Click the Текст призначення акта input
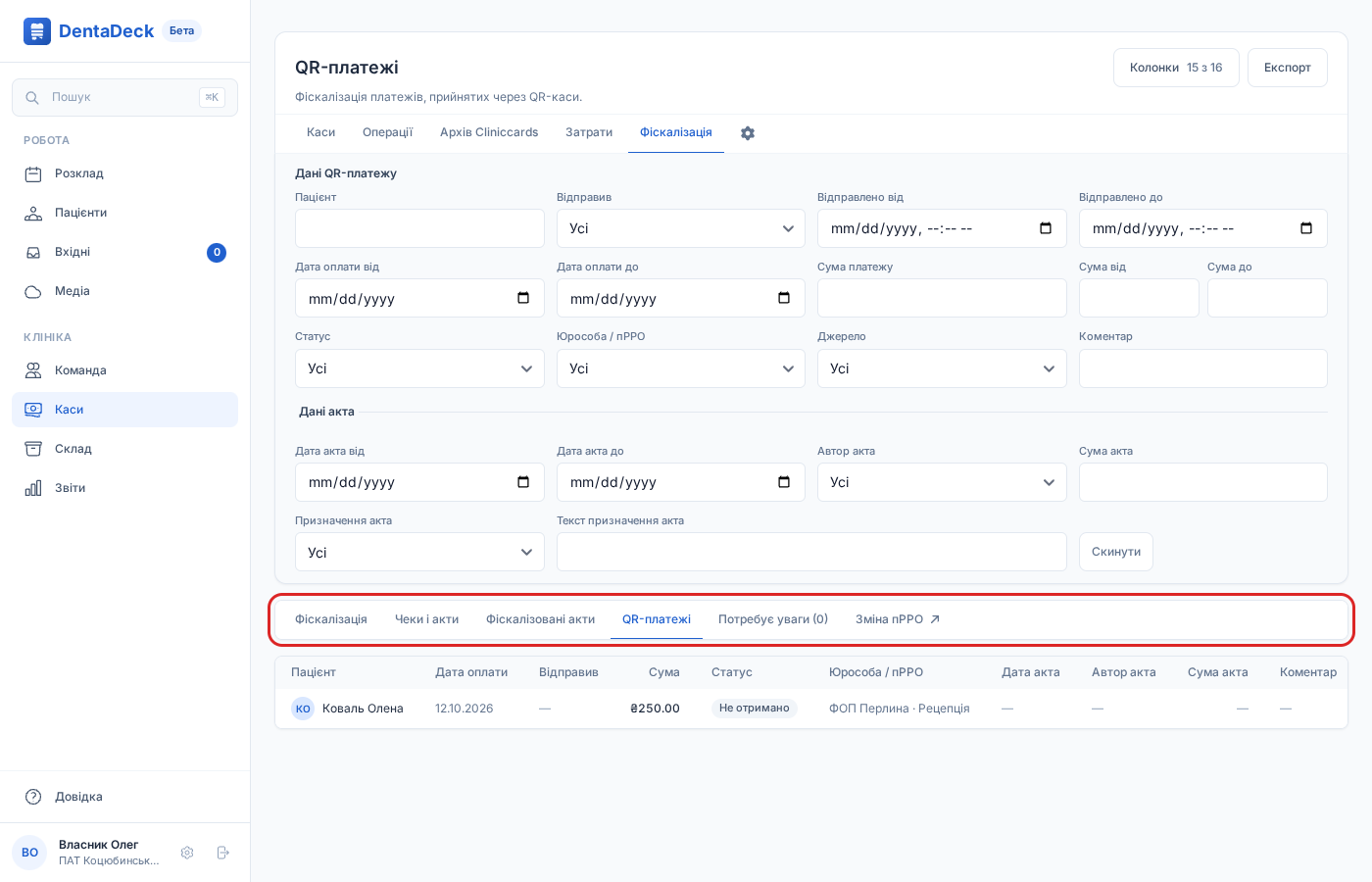Screen dimensions: 1372x882 pos(811,552)
